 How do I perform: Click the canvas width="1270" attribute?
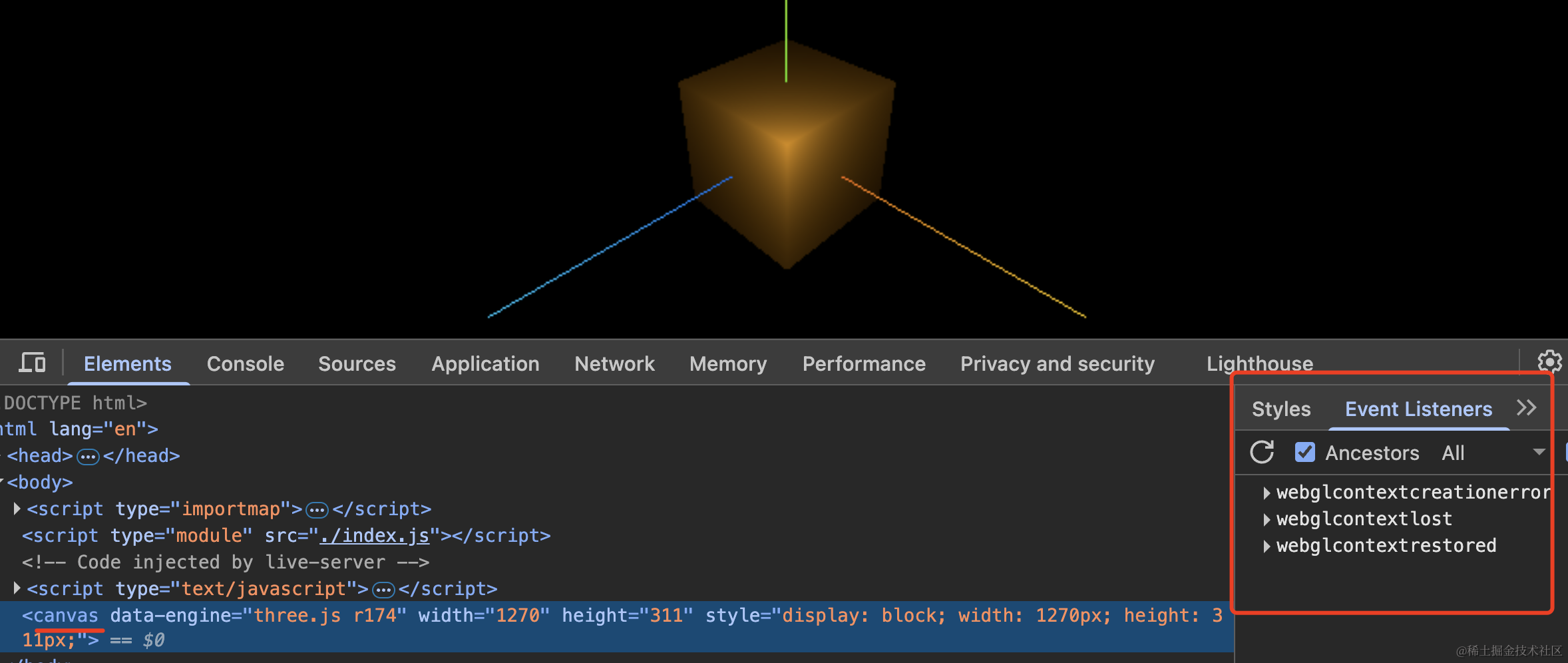pyautogui.click(x=484, y=616)
